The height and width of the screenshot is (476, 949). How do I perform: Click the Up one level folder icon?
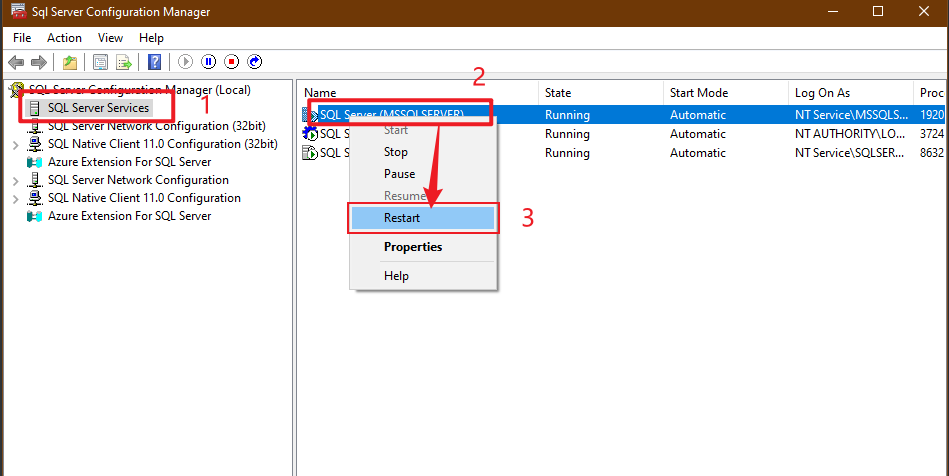pos(70,62)
